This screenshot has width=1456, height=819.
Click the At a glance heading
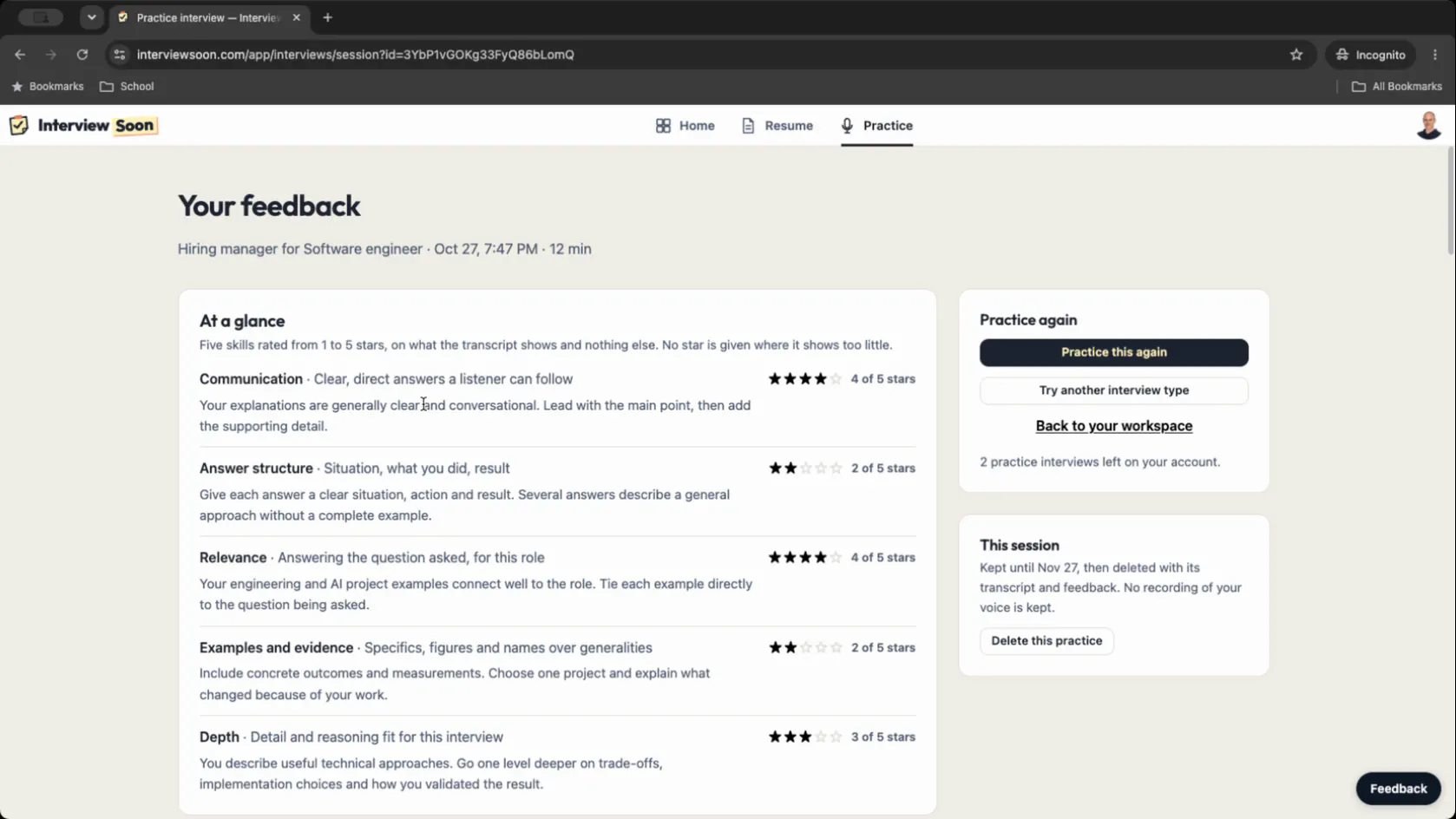tap(242, 321)
